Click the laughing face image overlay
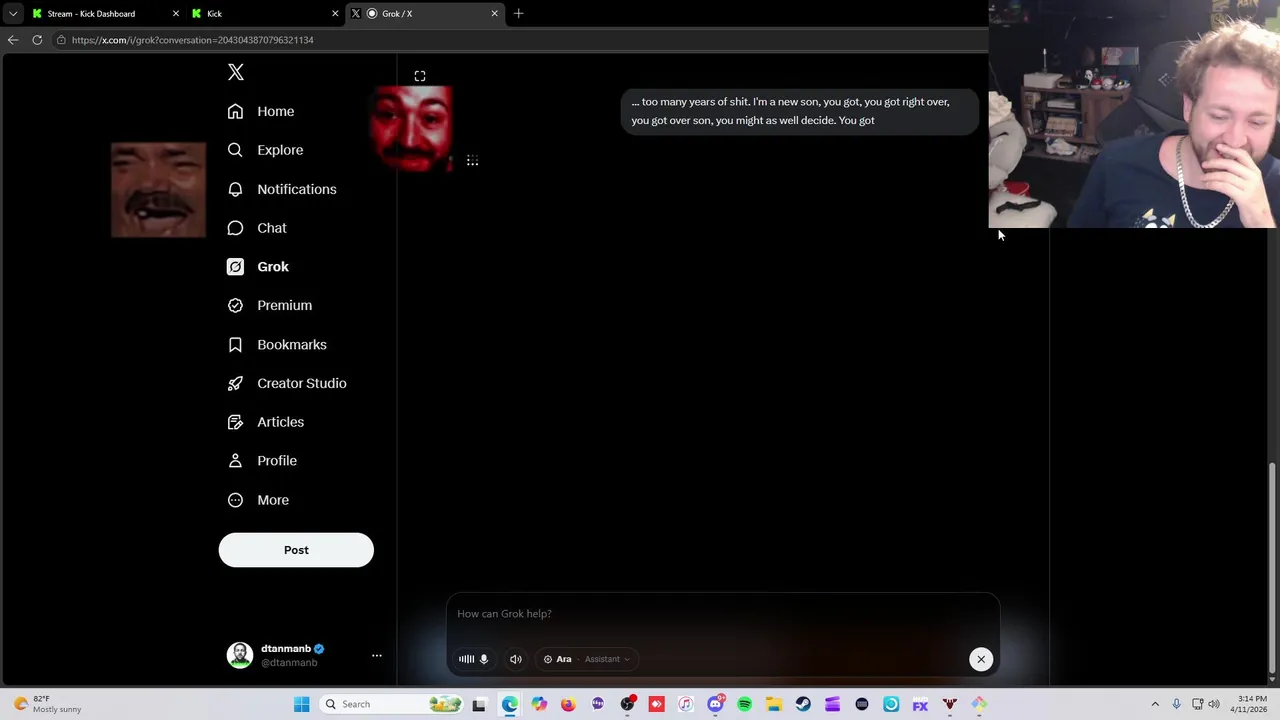The image size is (1280, 720). [x=158, y=190]
